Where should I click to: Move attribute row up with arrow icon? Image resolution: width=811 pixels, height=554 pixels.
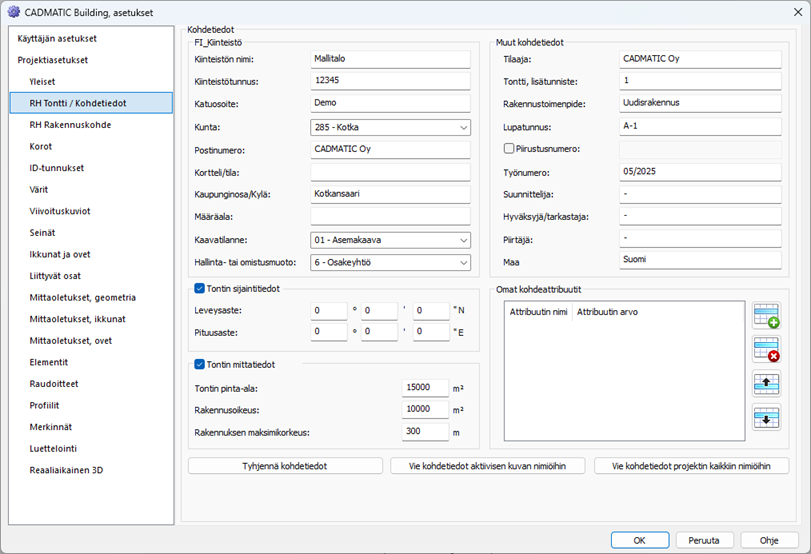point(767,383)
